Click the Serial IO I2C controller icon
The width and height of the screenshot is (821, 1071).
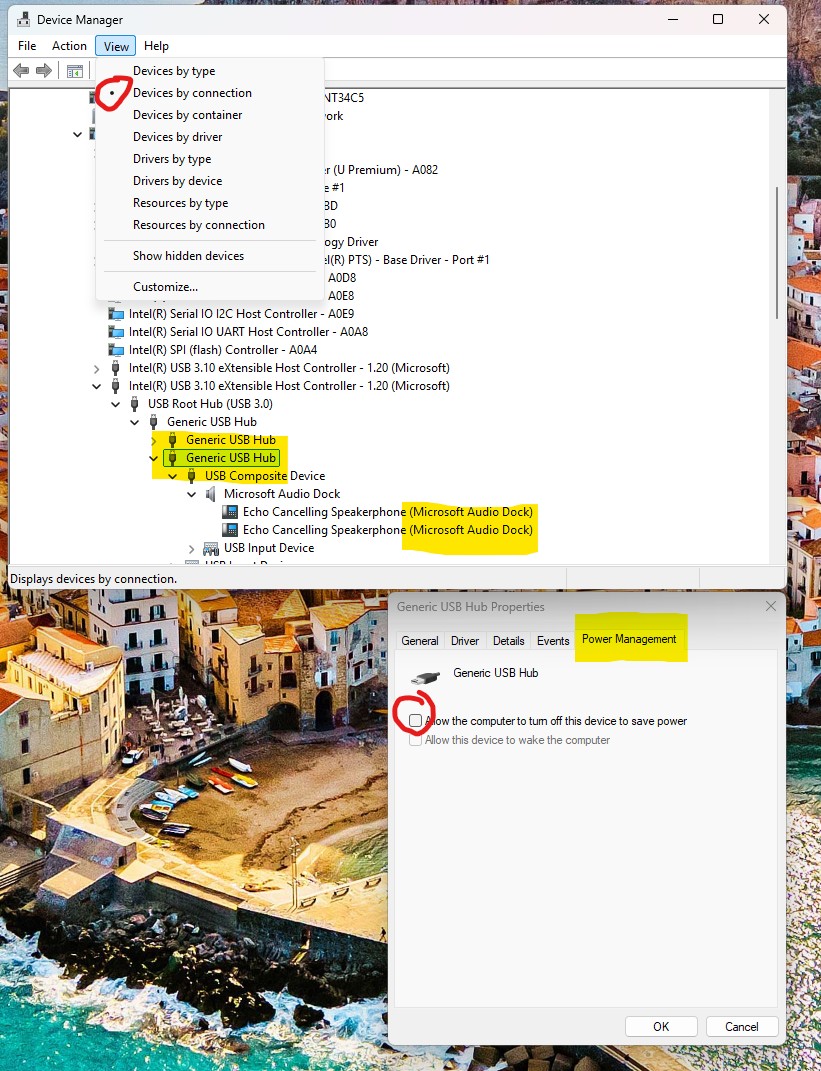(x=116, y=314)
